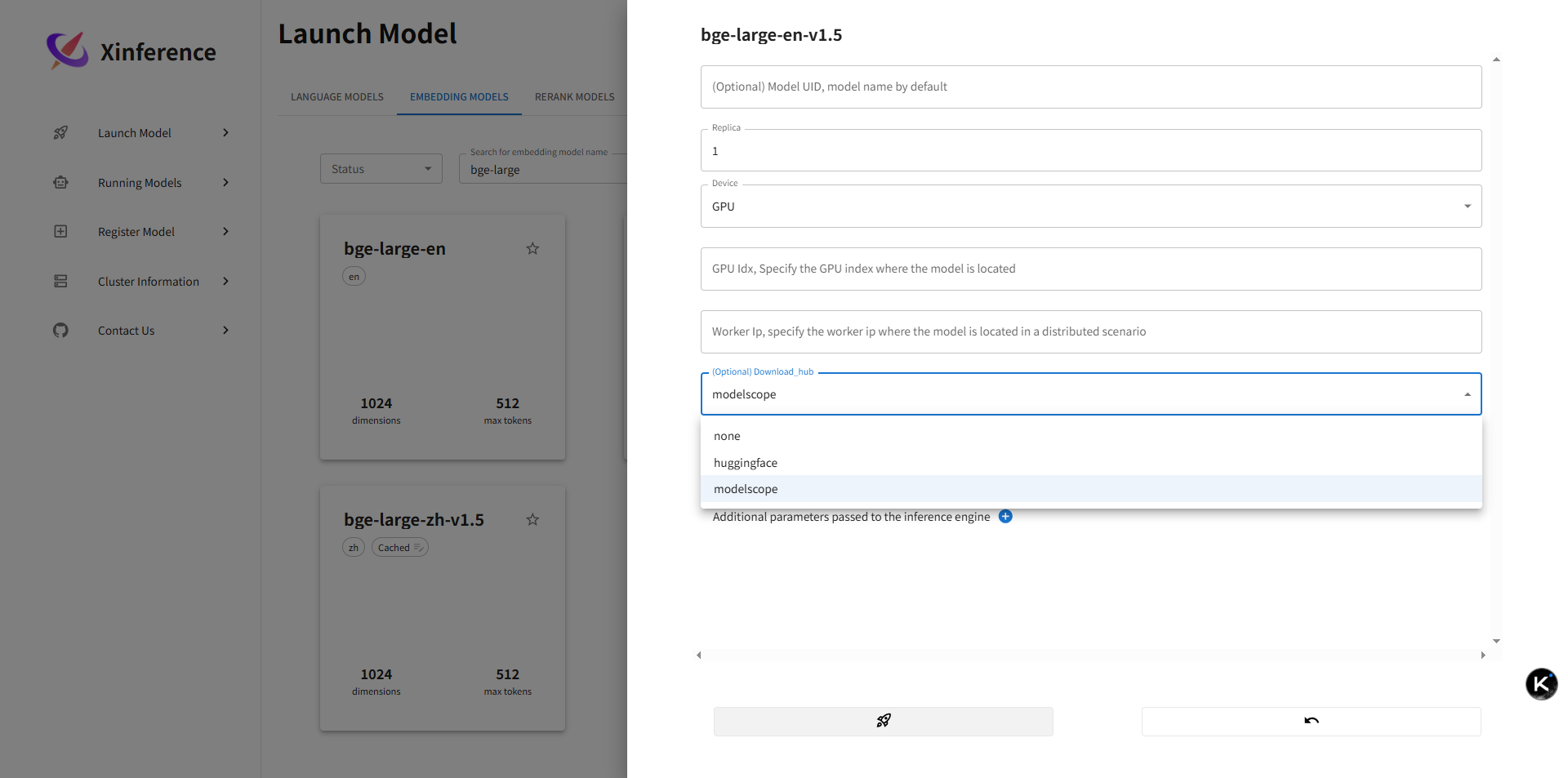Image resolution: width=1568 pixels, height=778 pixels.
Task: Click the GPU Idx input field
Action: point(1091,269)
